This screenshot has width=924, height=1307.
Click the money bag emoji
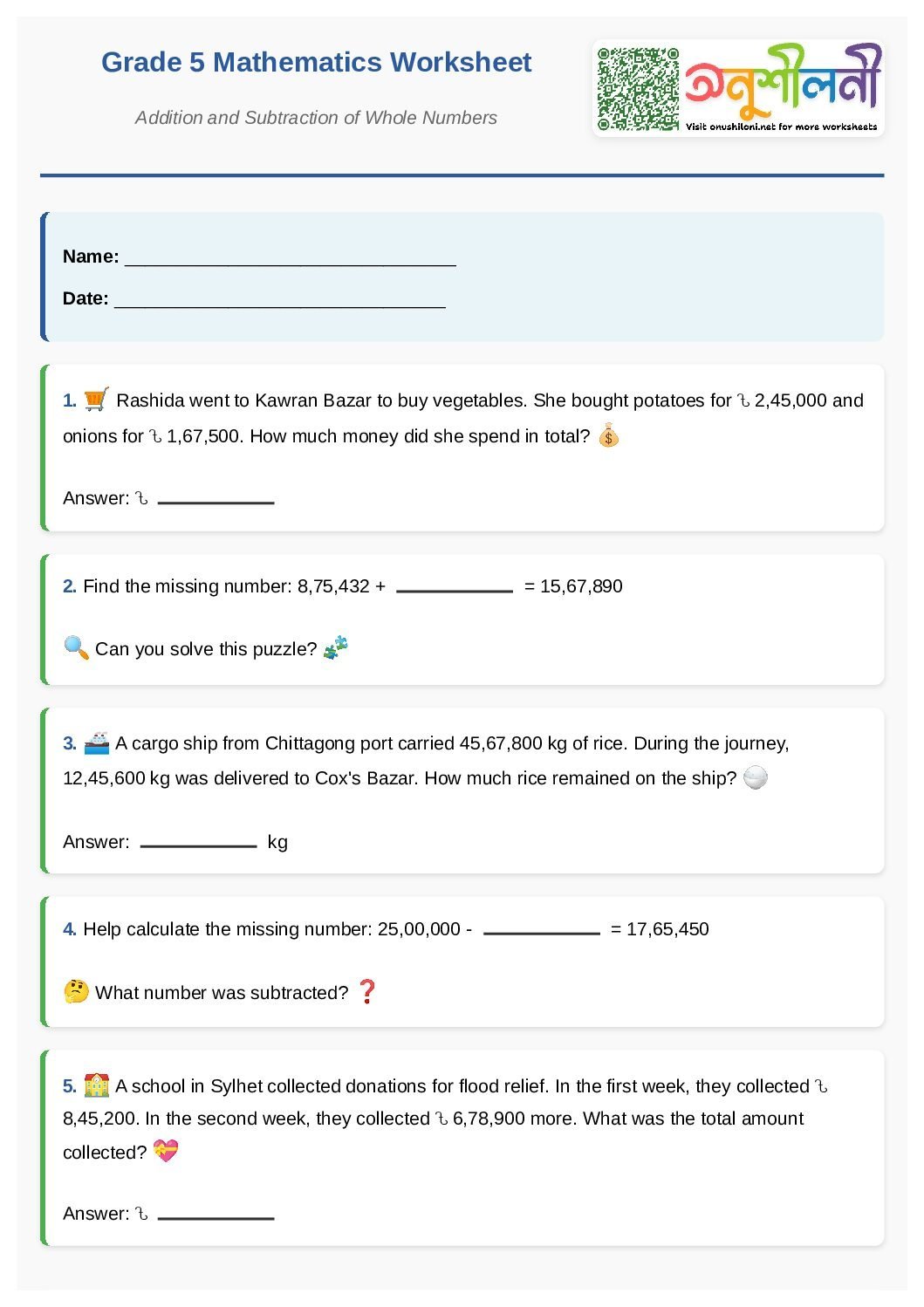coord(609,435)
